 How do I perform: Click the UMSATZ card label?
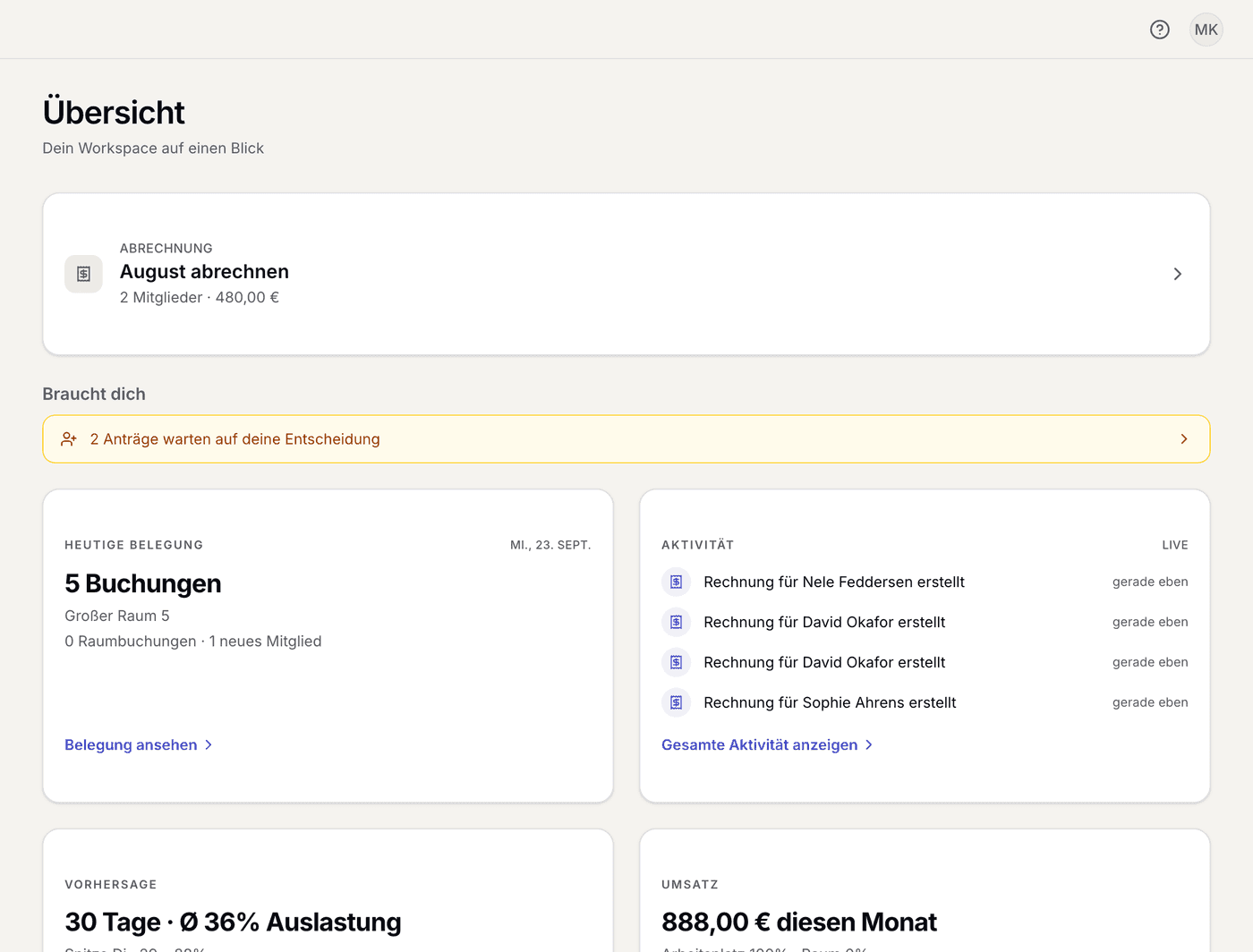click(x=690, y=884)
